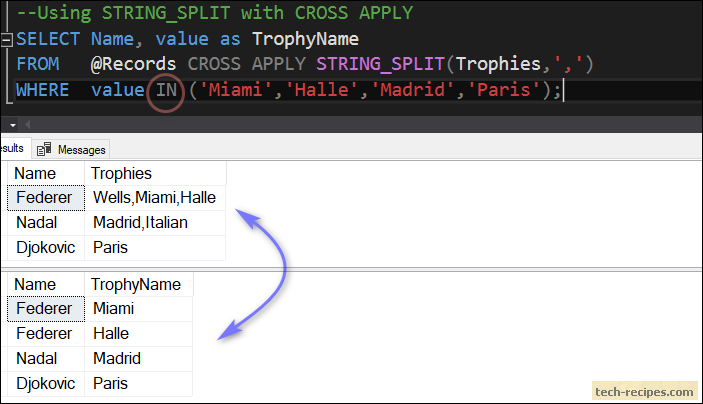Viewport: 703px width, 404px height.
Task: Click the IN keyword in WHERE clause
Action: coord(166,90)
